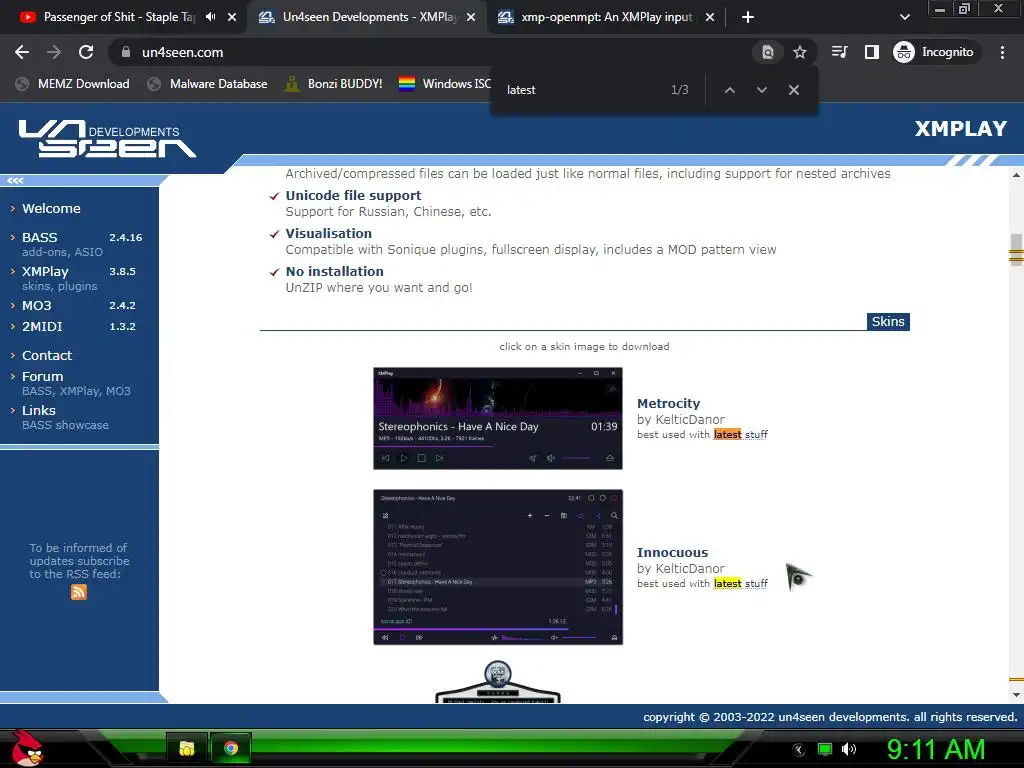Viewport: 1024px width, 768px height.
Task: Reload the un4seen.com page
Action: (86, 52)
